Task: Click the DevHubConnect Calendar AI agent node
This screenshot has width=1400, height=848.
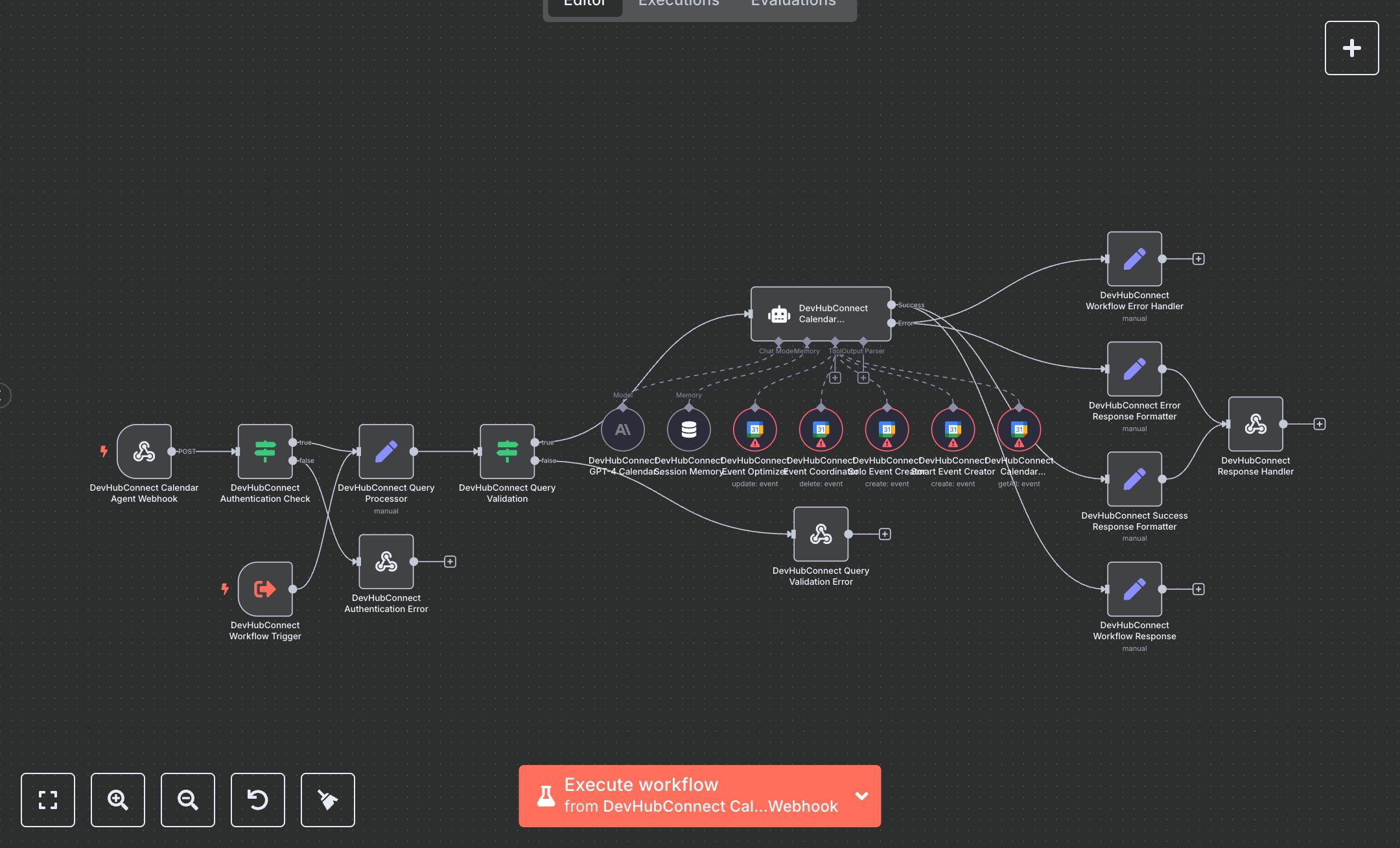Action: (x=821, y=314)
